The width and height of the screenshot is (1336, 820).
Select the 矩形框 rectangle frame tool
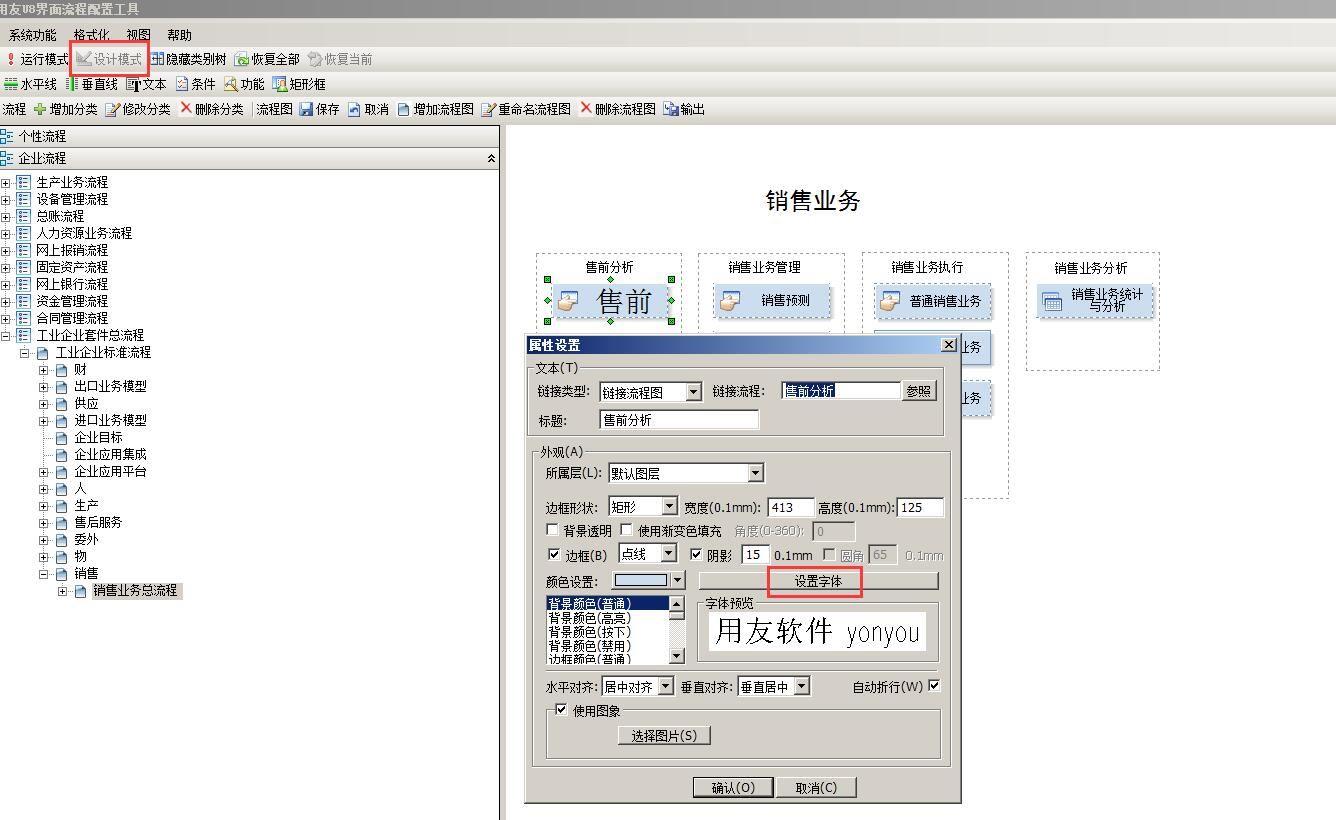point(299,84)
